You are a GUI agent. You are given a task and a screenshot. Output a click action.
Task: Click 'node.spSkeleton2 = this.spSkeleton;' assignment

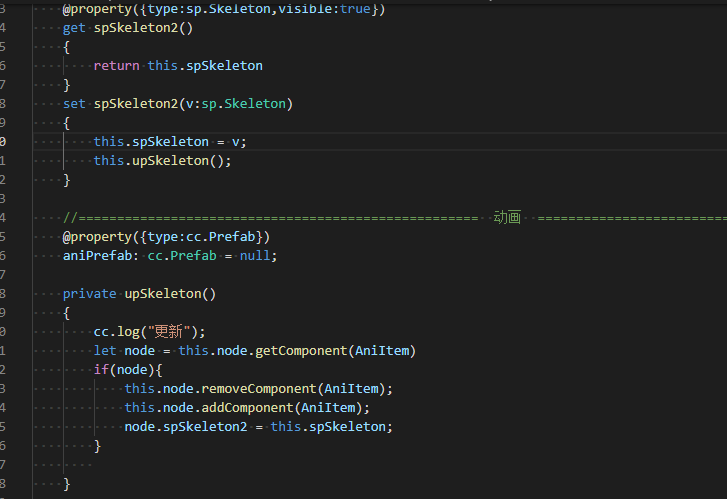point(258,427)
